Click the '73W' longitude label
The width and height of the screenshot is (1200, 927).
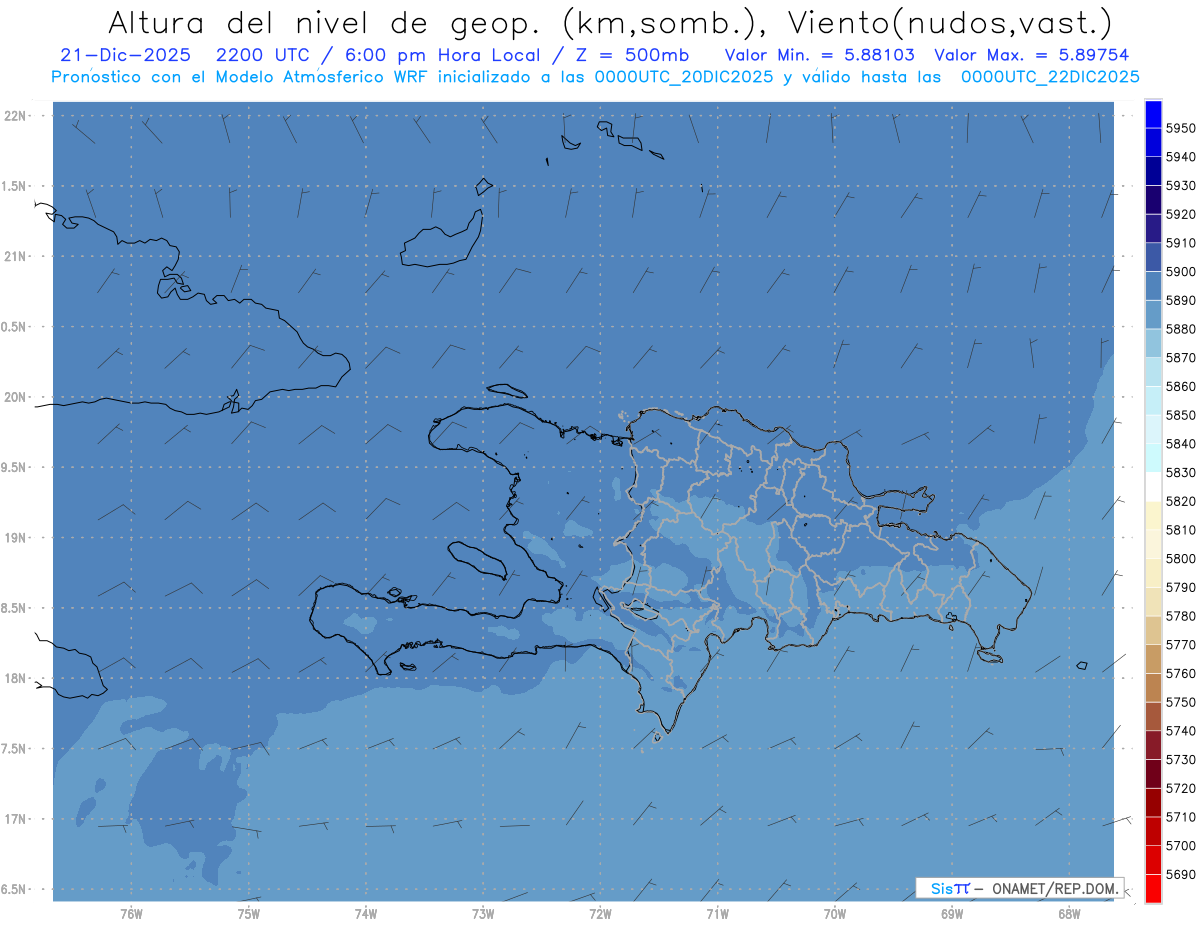[483, 913]
